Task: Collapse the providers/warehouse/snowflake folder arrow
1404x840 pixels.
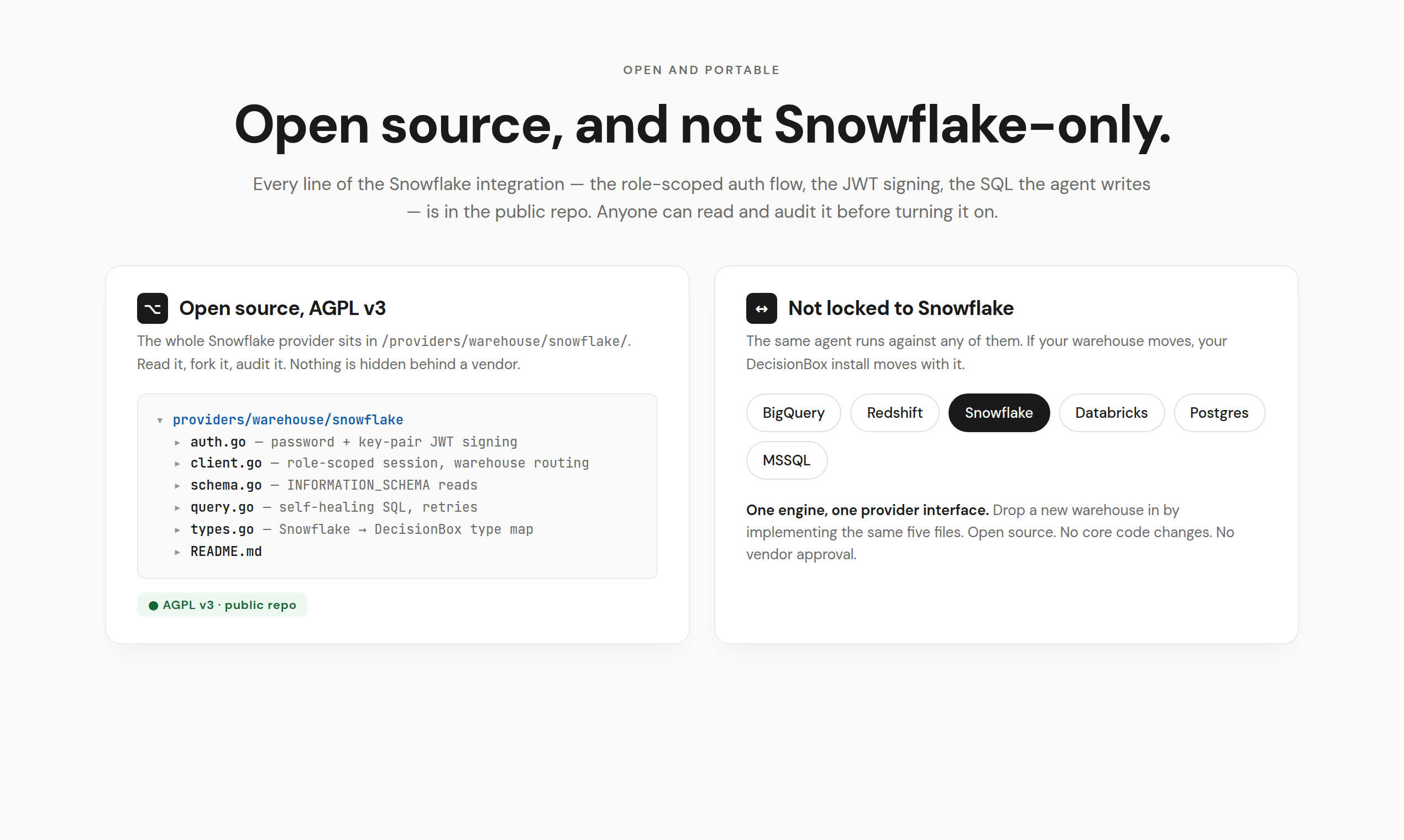Action: coord(160,421)
